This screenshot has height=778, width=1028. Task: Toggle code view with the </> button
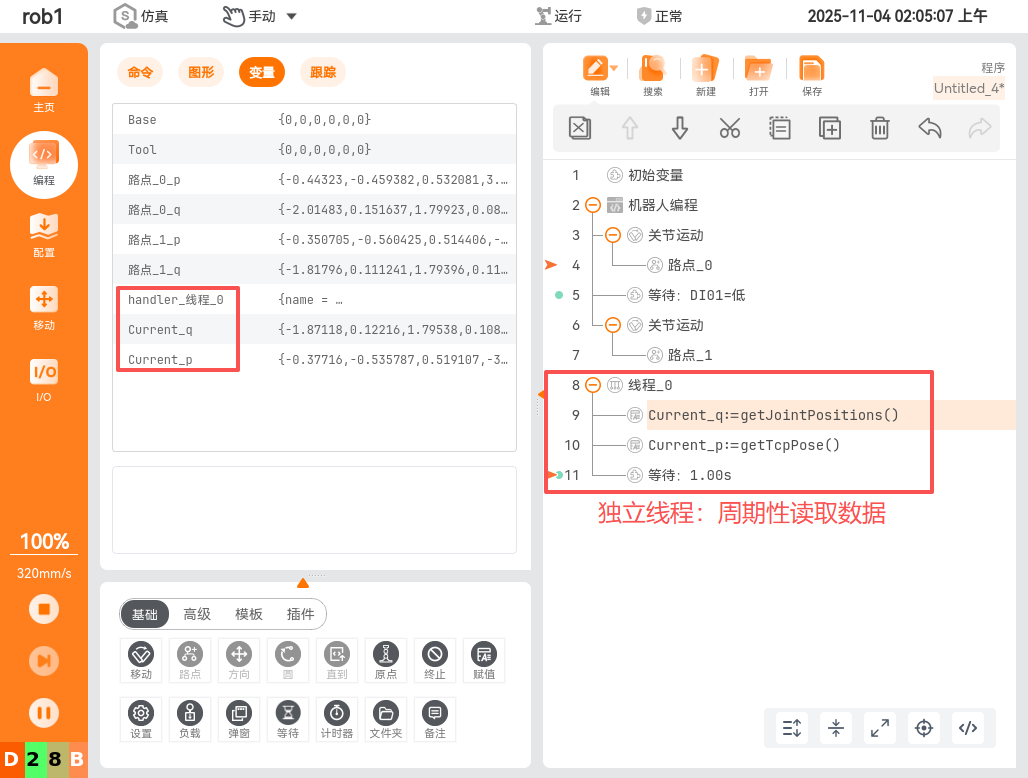[x=967, y=728]
